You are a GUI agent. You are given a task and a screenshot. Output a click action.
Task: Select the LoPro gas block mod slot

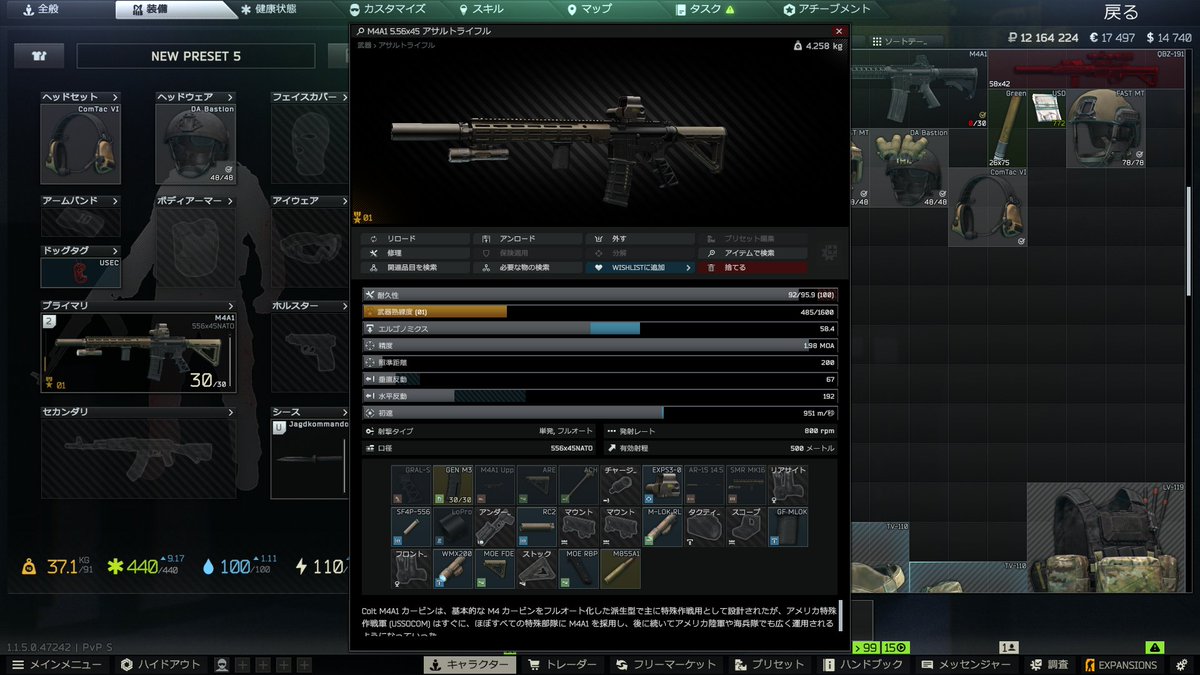pos(453,526)
